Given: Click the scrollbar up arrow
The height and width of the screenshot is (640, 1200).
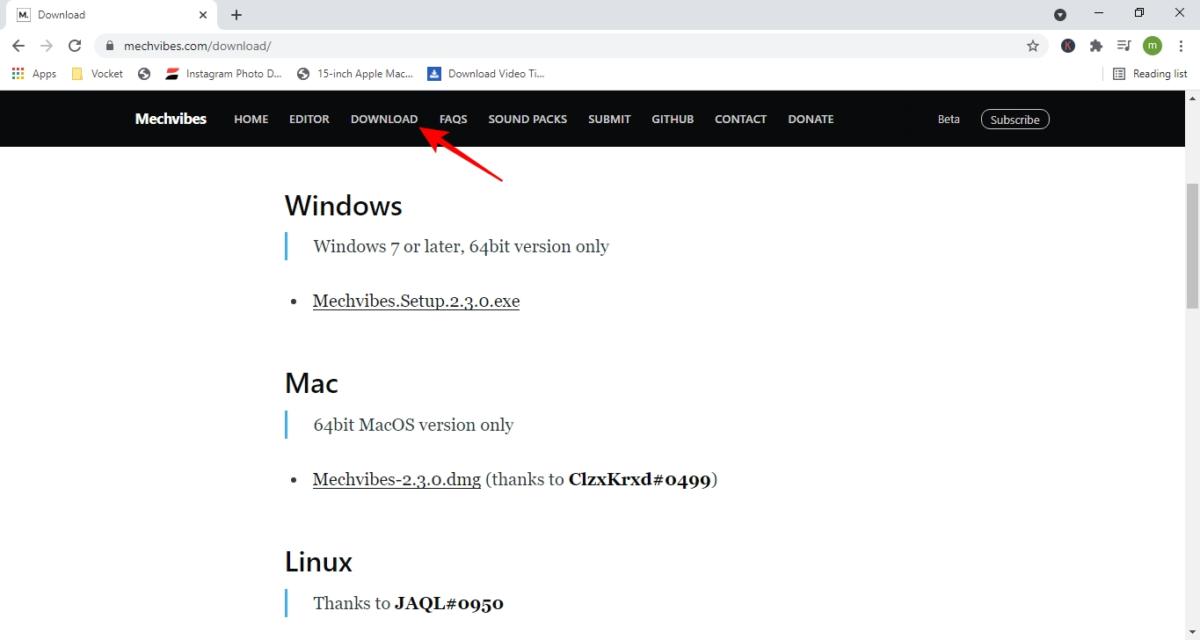Looking at the screenshot, I should [x=1192, y=98].
